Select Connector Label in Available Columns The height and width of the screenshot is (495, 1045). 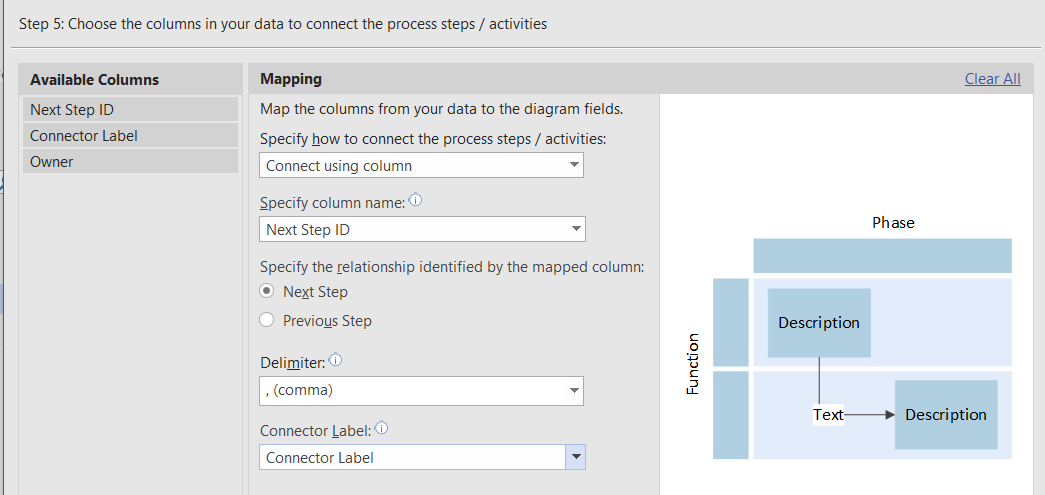(x=130, y=135)
